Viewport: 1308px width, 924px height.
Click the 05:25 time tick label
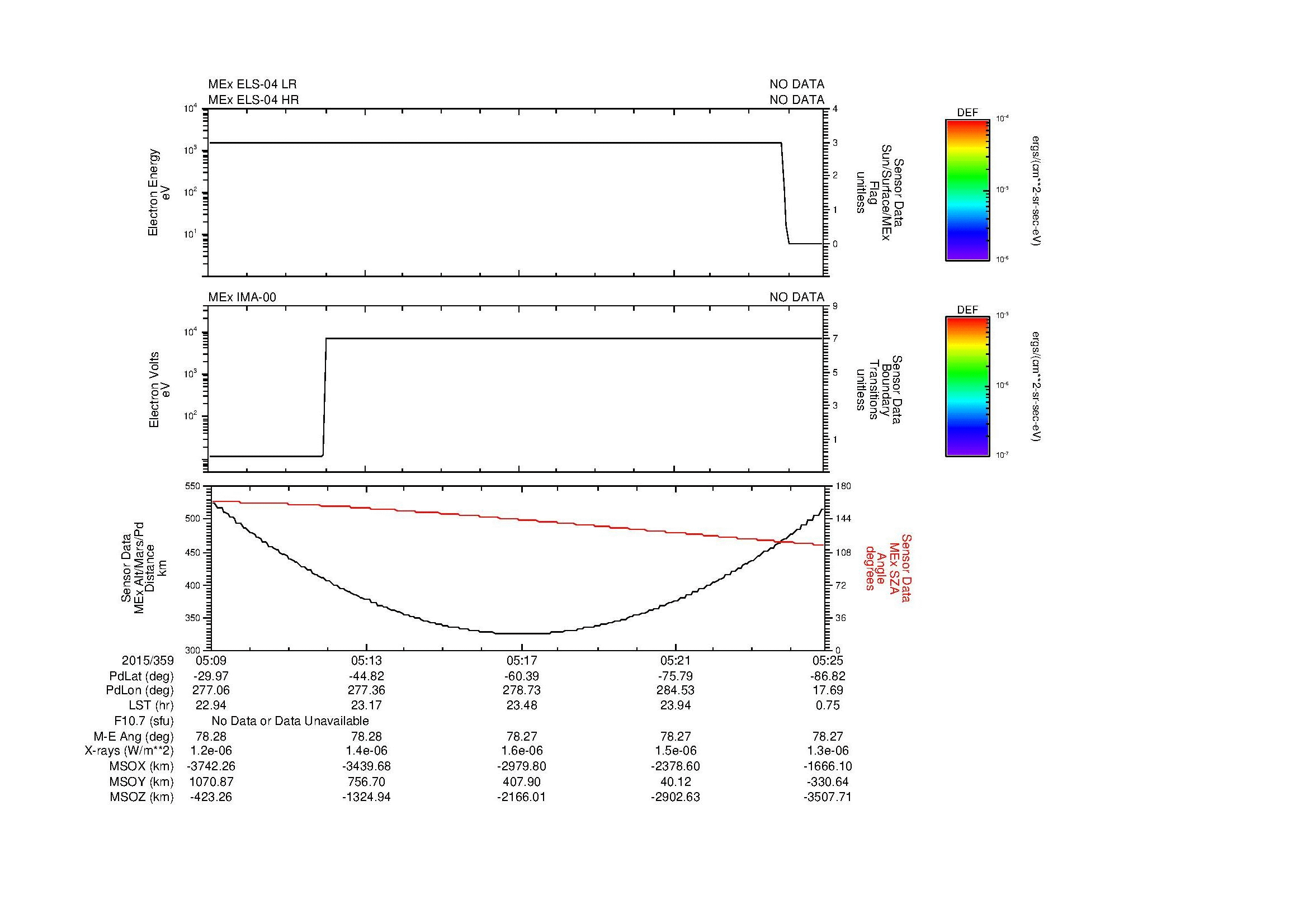click(x=828, y=660)
